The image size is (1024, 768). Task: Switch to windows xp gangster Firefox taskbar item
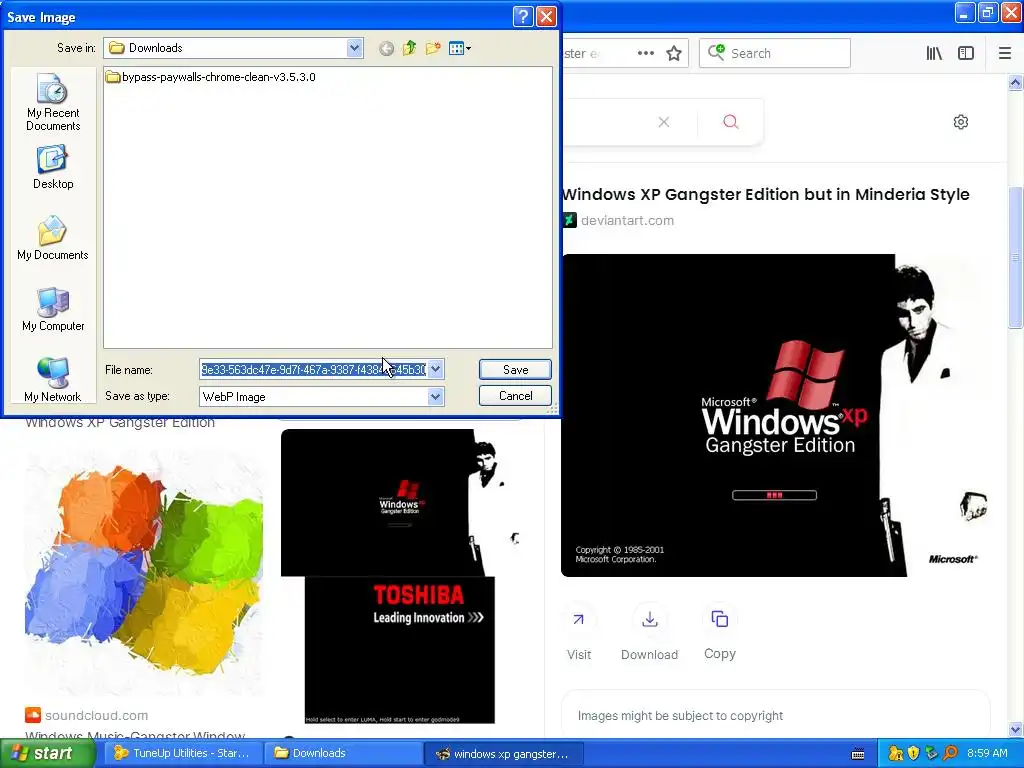point(503,754)
